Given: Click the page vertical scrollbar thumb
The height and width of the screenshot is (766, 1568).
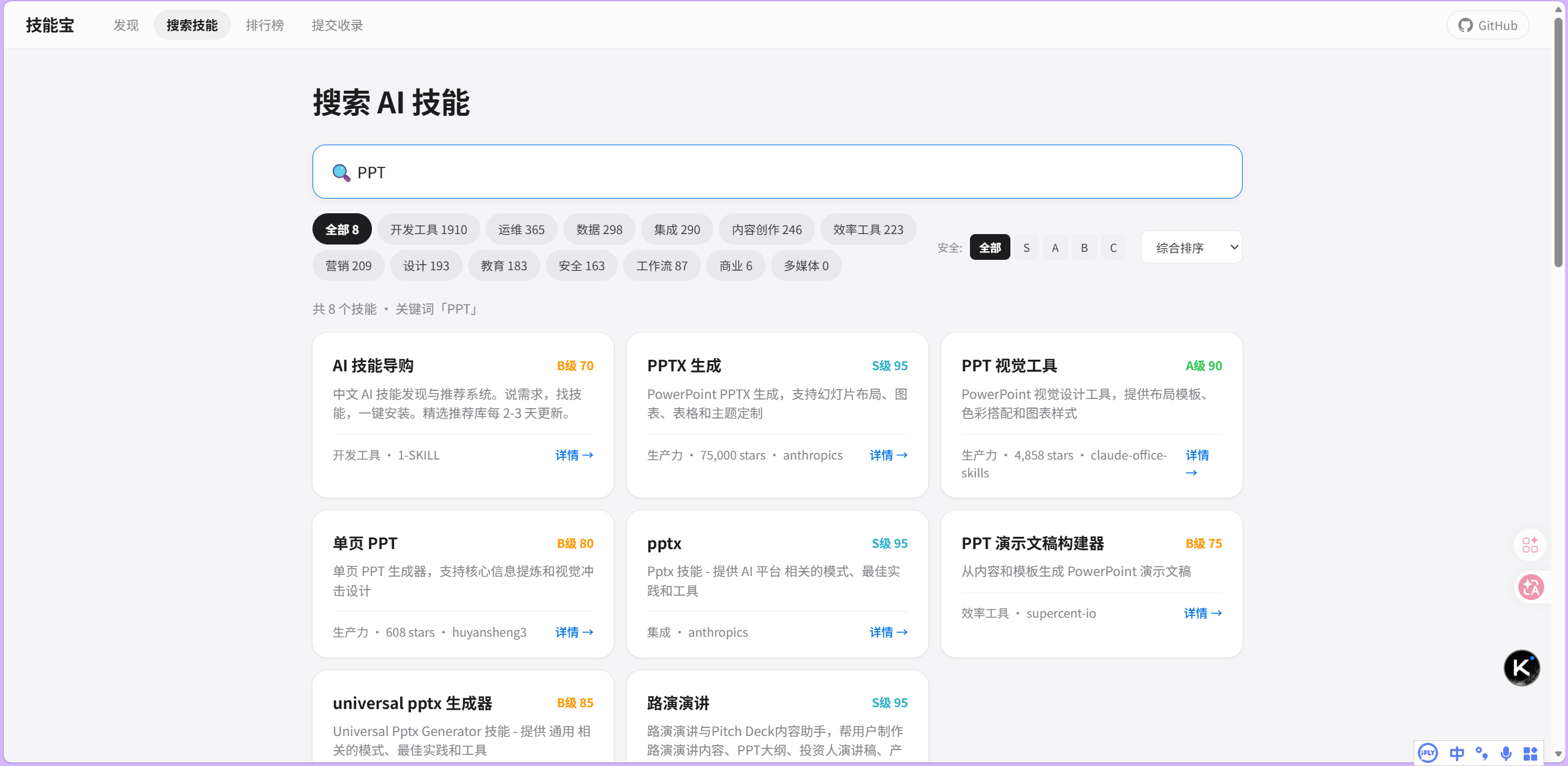Looking at the screenshot, I should tap(1558, 142).
